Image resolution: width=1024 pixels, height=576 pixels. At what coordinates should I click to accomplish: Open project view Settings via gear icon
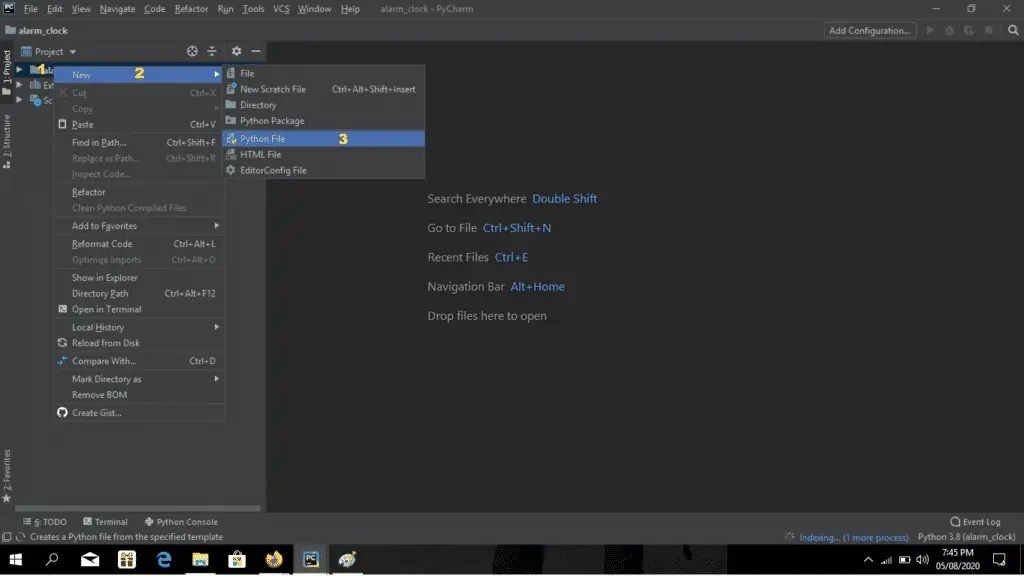tap(236, 51)
